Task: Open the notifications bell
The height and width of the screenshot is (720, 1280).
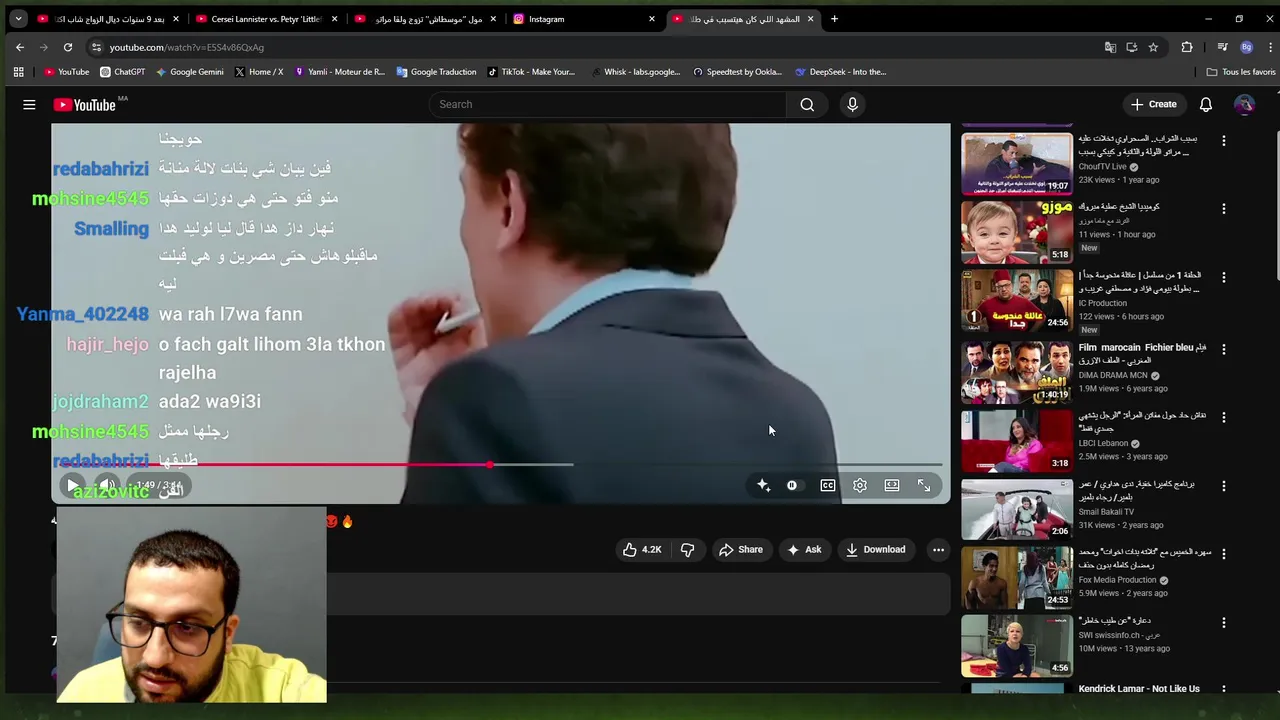Action: coord(1206,104)
